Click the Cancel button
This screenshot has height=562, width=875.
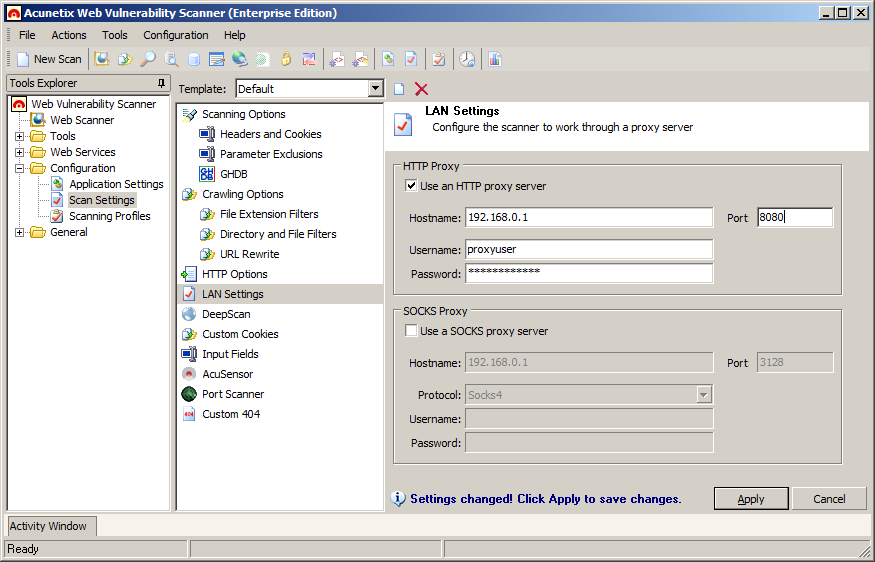click(829, 499)
